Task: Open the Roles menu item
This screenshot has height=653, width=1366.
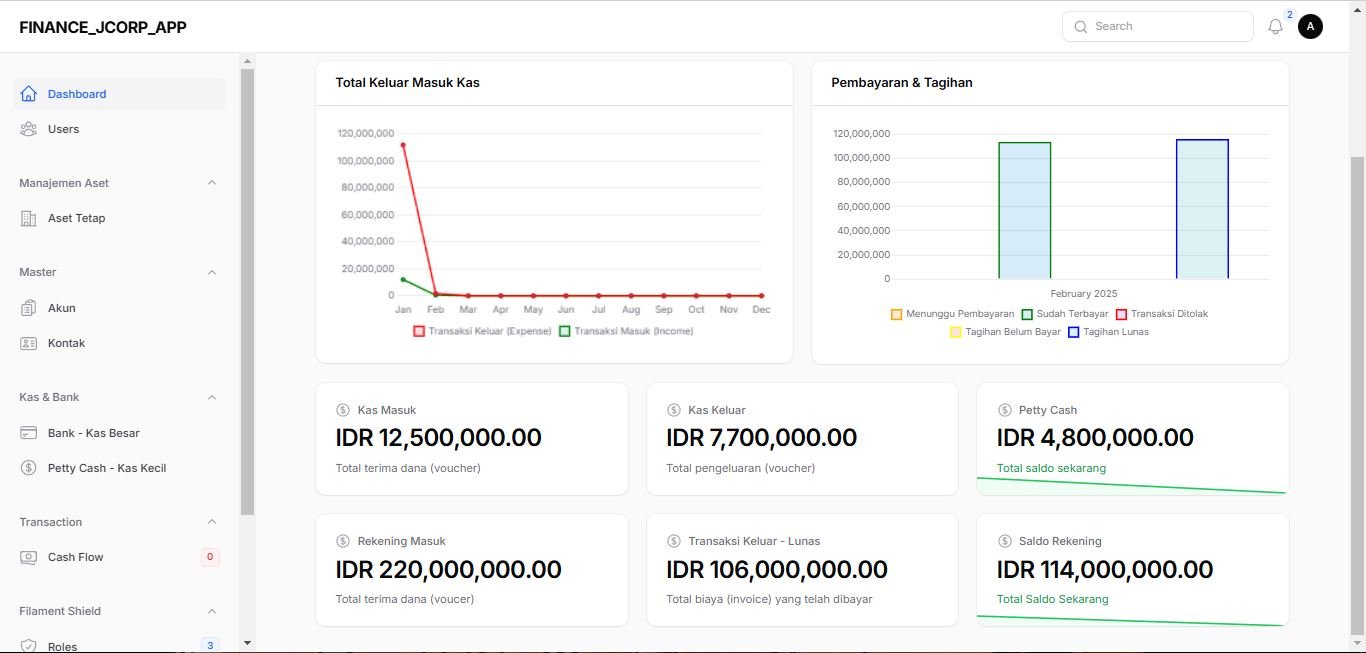Action: (62, 646)
